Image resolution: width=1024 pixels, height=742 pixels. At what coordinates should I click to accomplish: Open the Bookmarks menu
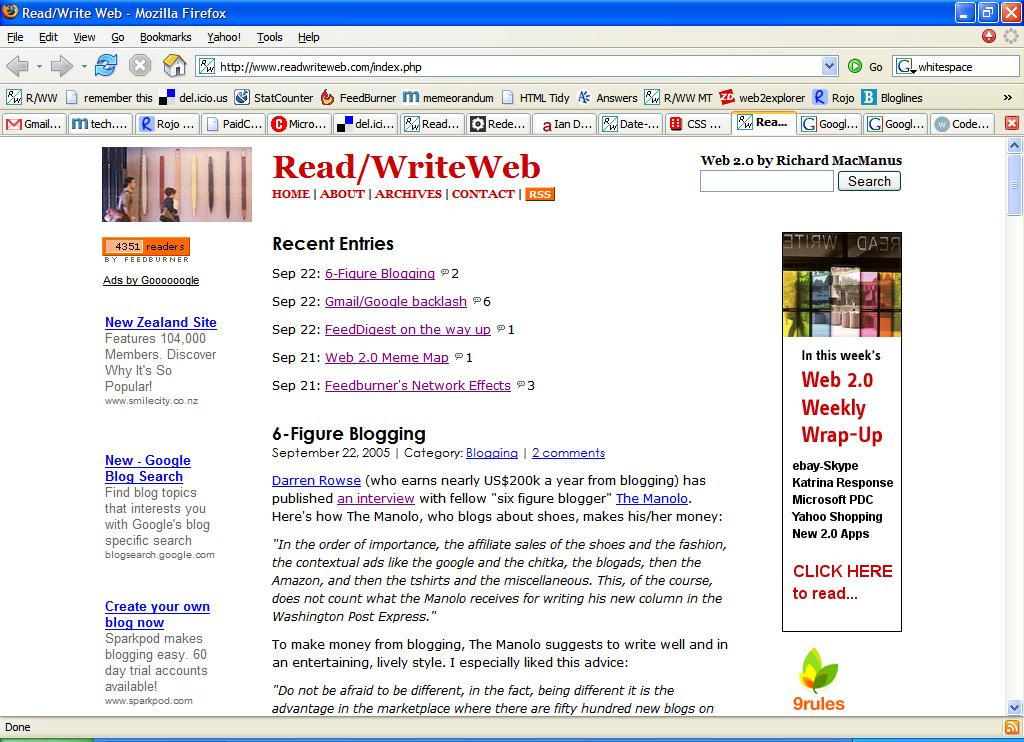pyautogui.click(x=166, y=37)
